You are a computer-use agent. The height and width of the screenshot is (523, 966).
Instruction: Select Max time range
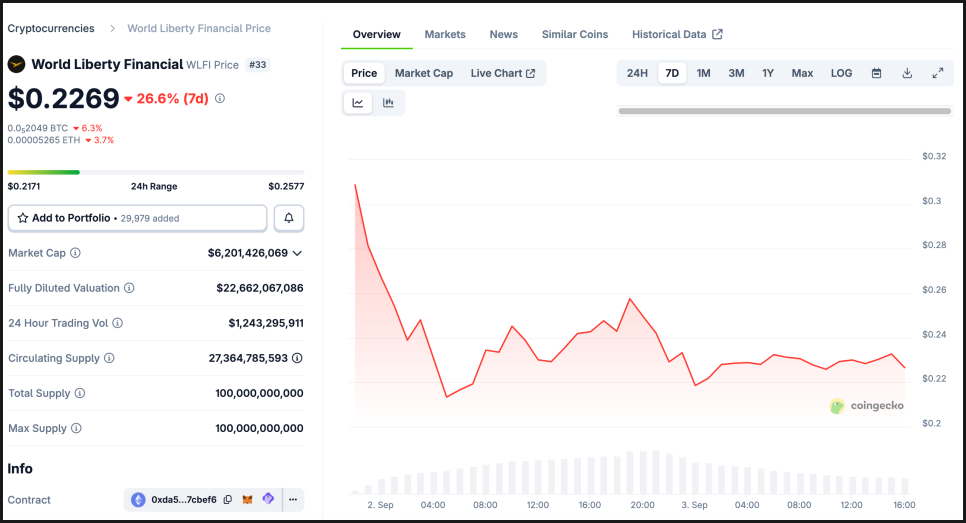802,73
